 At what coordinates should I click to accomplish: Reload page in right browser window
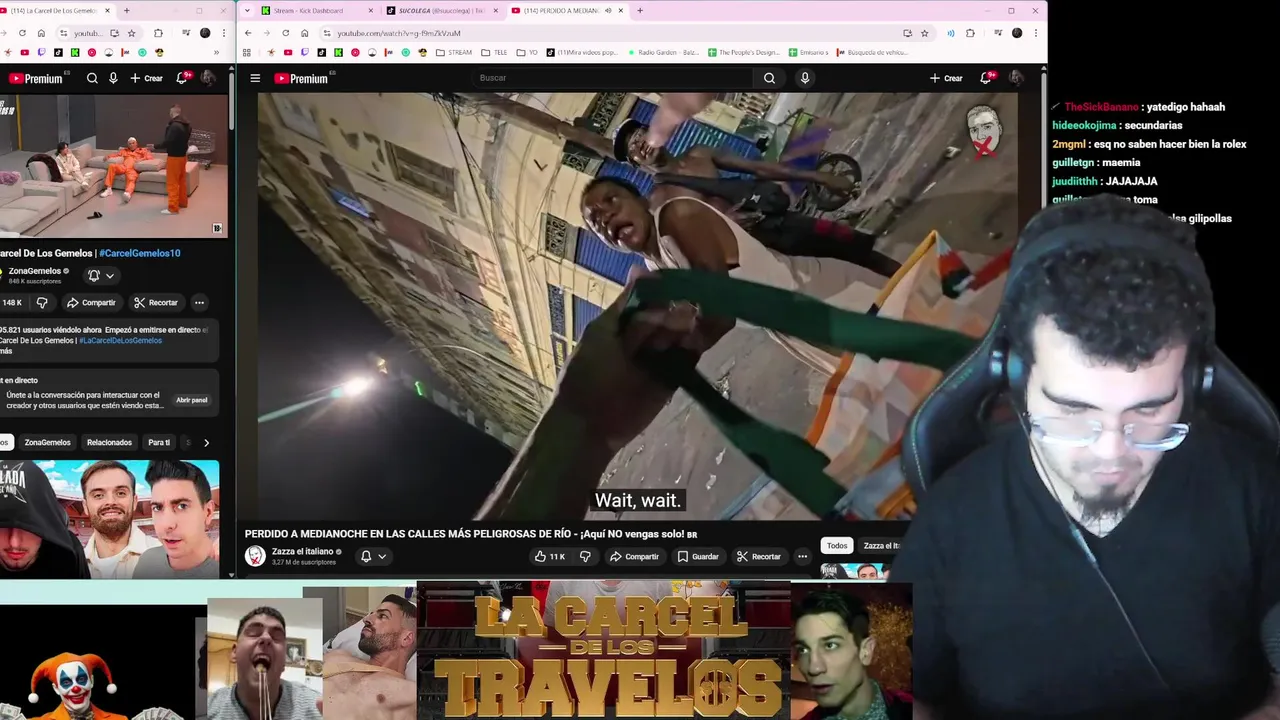click(x=286, y=33)
